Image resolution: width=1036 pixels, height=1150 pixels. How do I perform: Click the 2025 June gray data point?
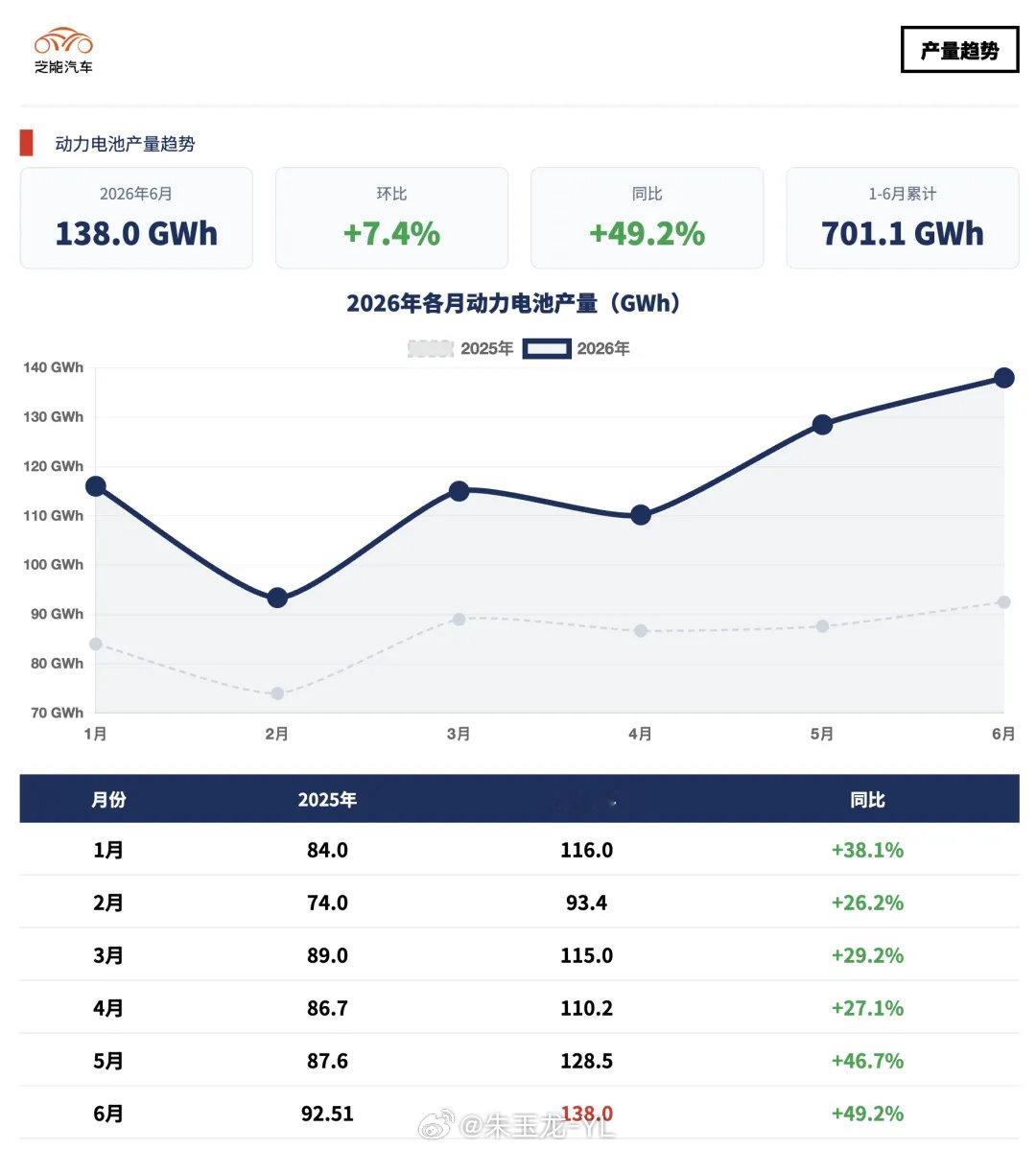coord(1004,602)
